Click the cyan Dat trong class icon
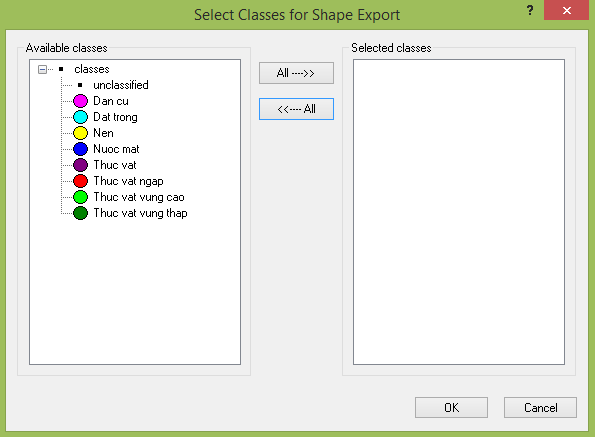The height and width of the screenshot is (437, 595). (x=80, y=117)
